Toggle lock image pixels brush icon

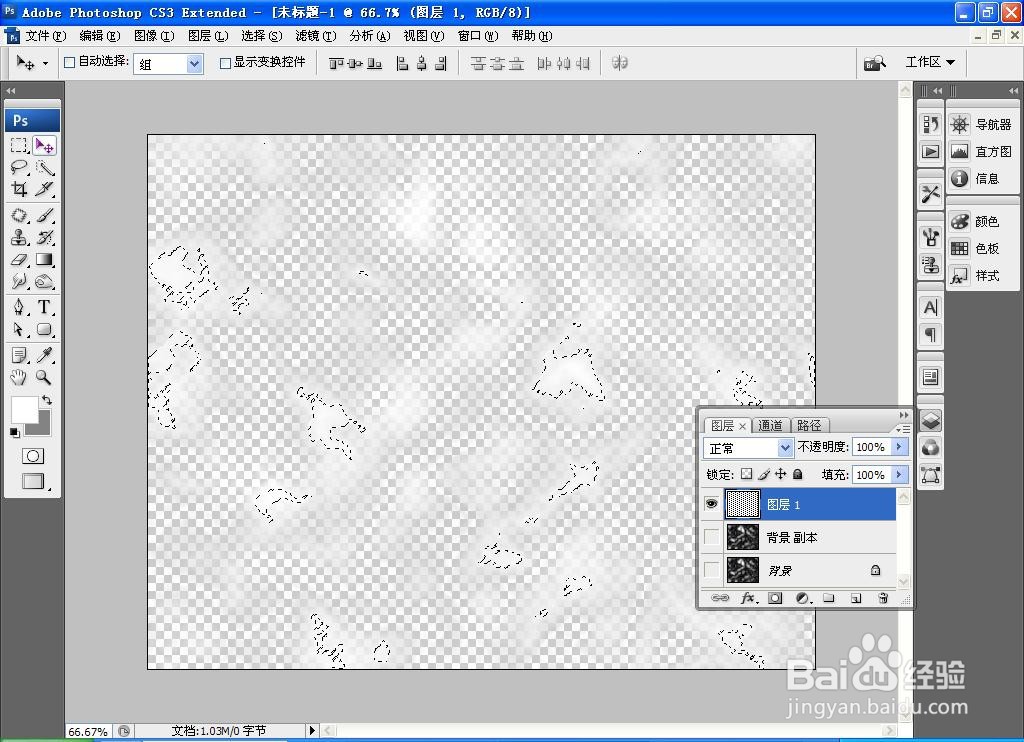(764, 474)
